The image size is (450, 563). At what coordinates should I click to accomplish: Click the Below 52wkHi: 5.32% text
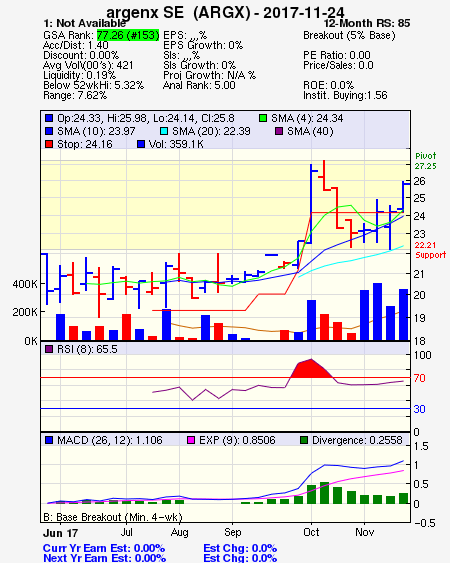pos(93,85)
